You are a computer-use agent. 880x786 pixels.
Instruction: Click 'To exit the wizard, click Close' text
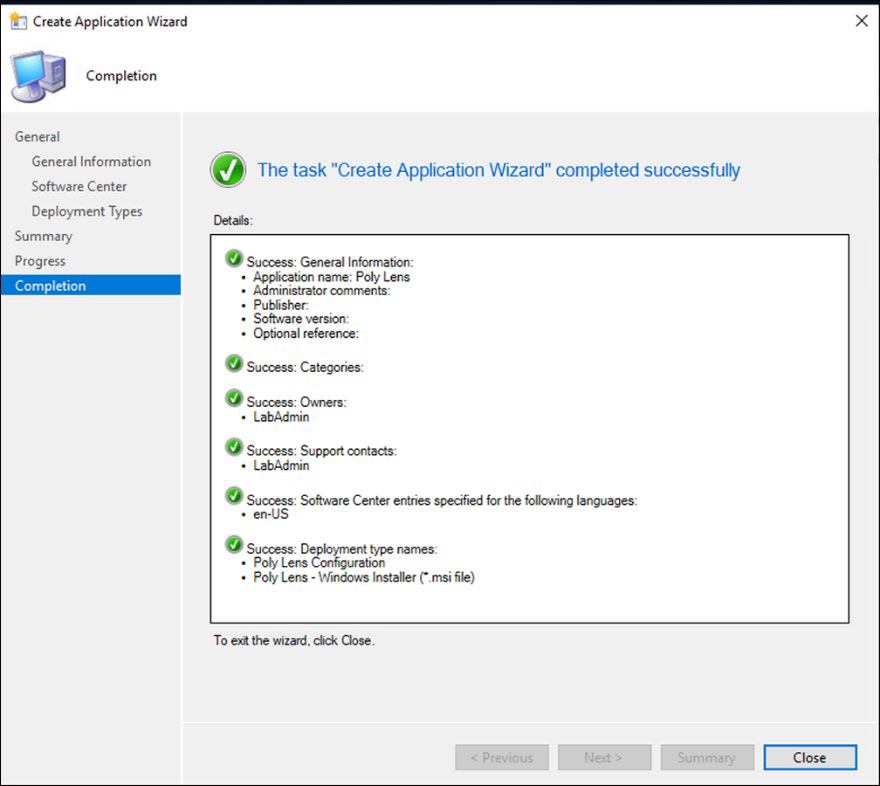(294, 640)
